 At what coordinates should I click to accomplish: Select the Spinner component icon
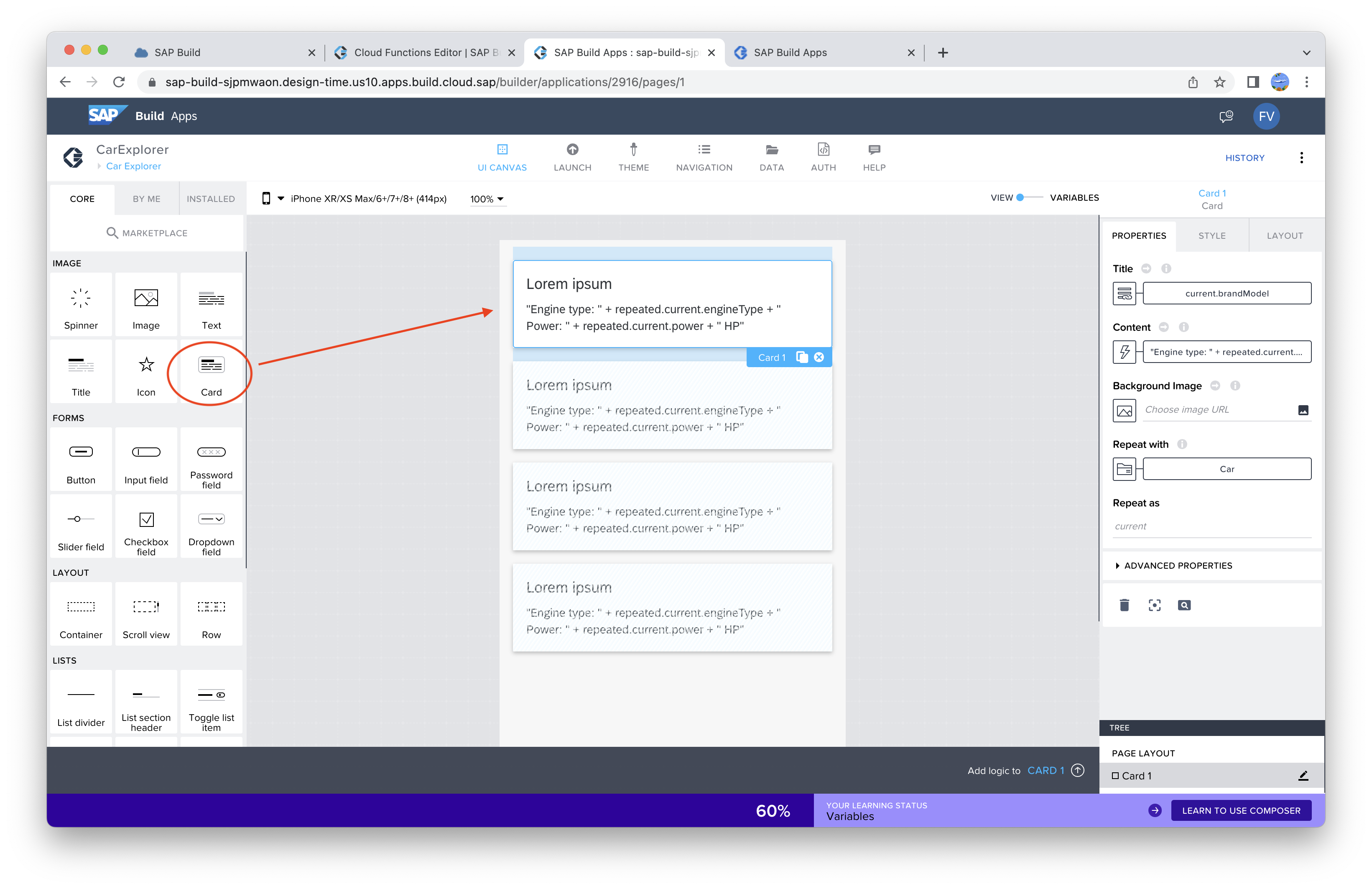point(81,299)
